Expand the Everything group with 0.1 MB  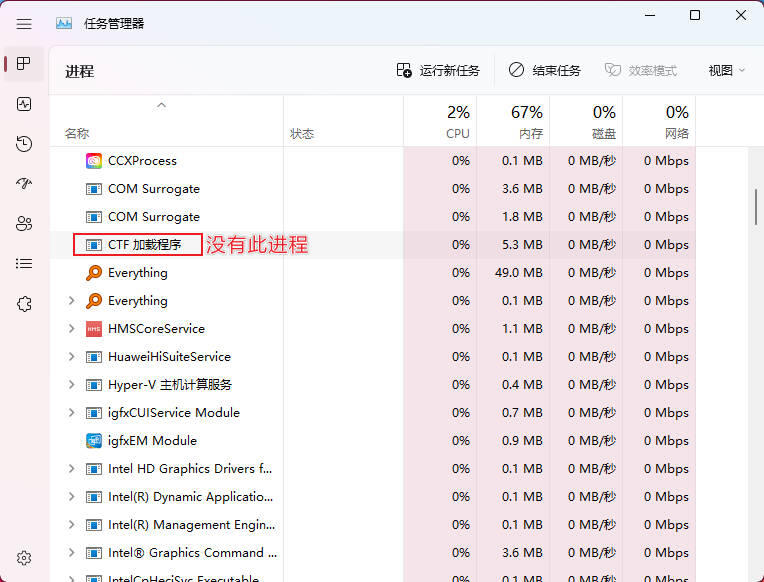71,301
